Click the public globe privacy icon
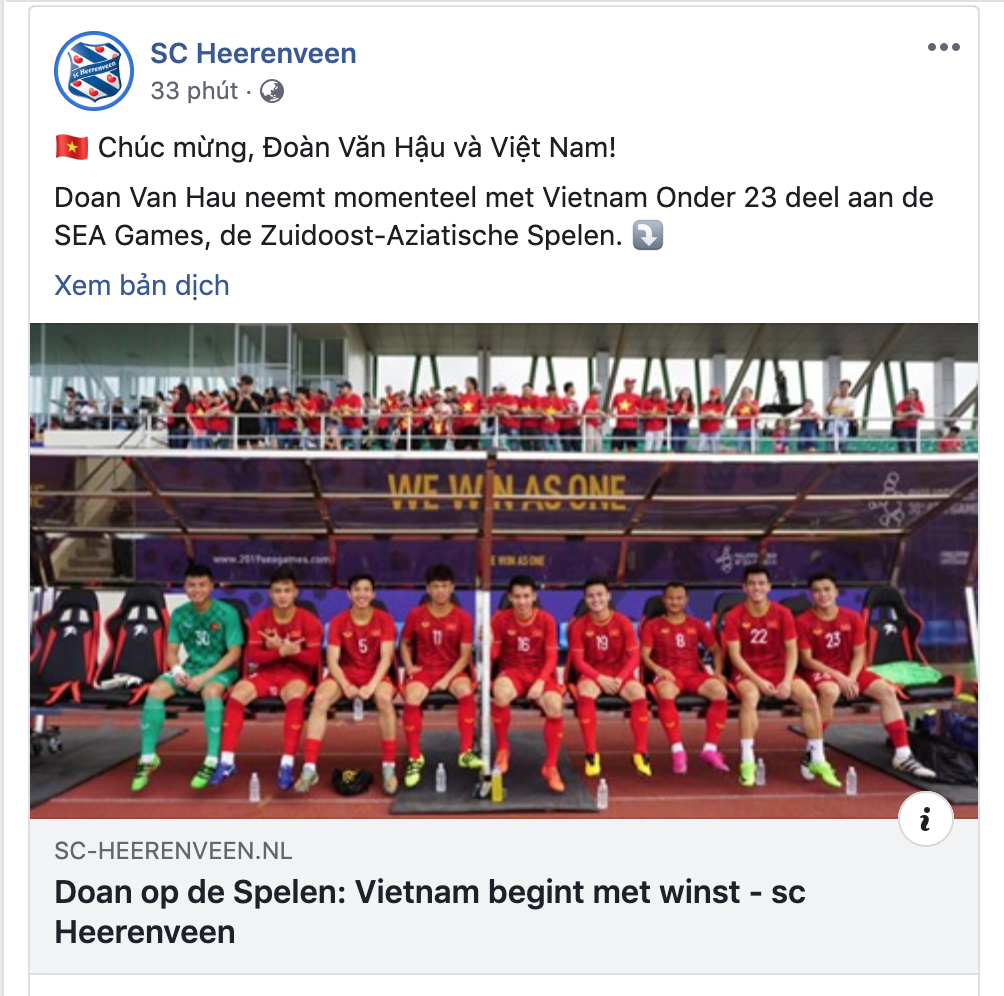The height and width of the screenshot is (996, 1004). [x=272, y=92]
